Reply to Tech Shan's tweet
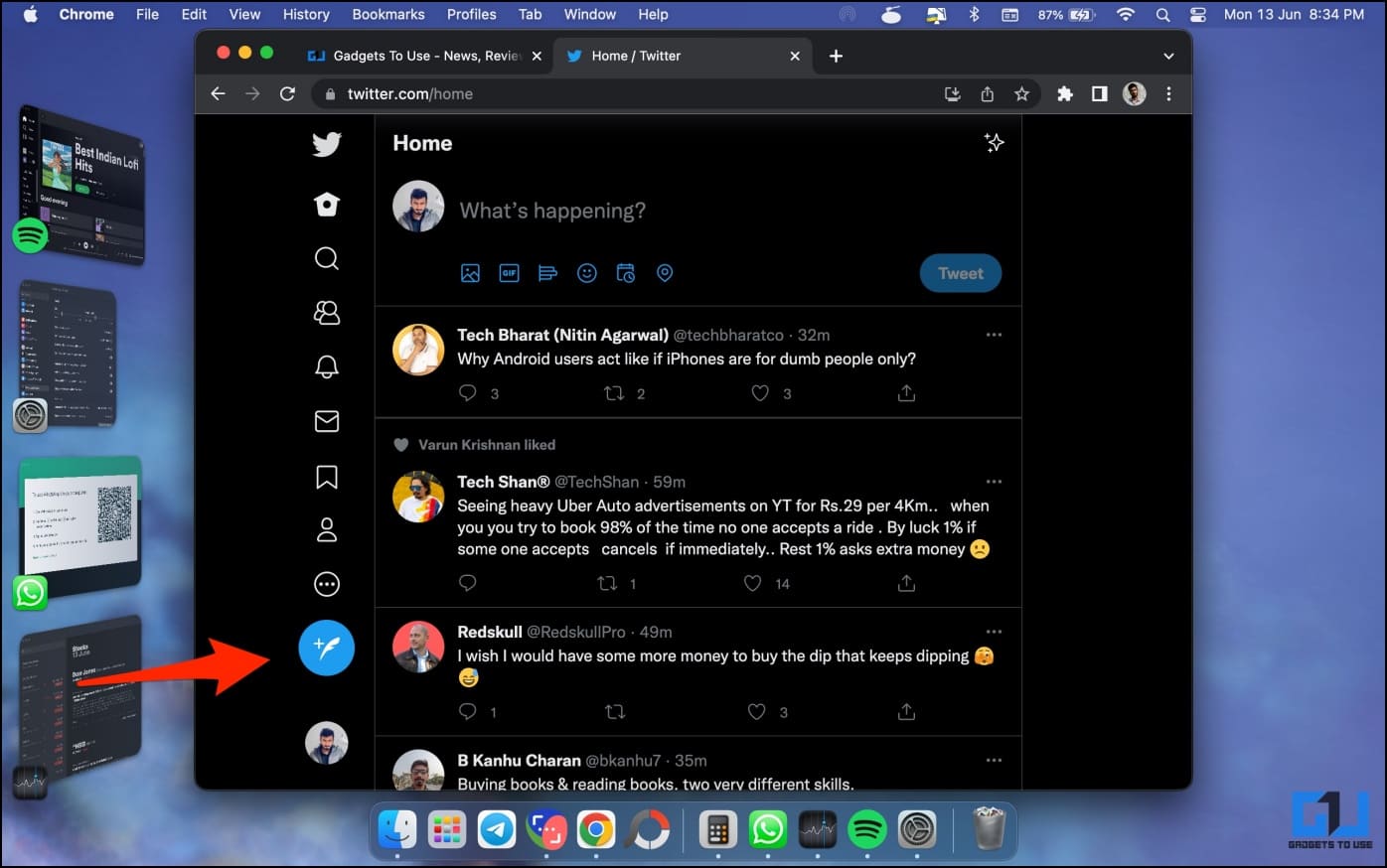 (468, 583)
